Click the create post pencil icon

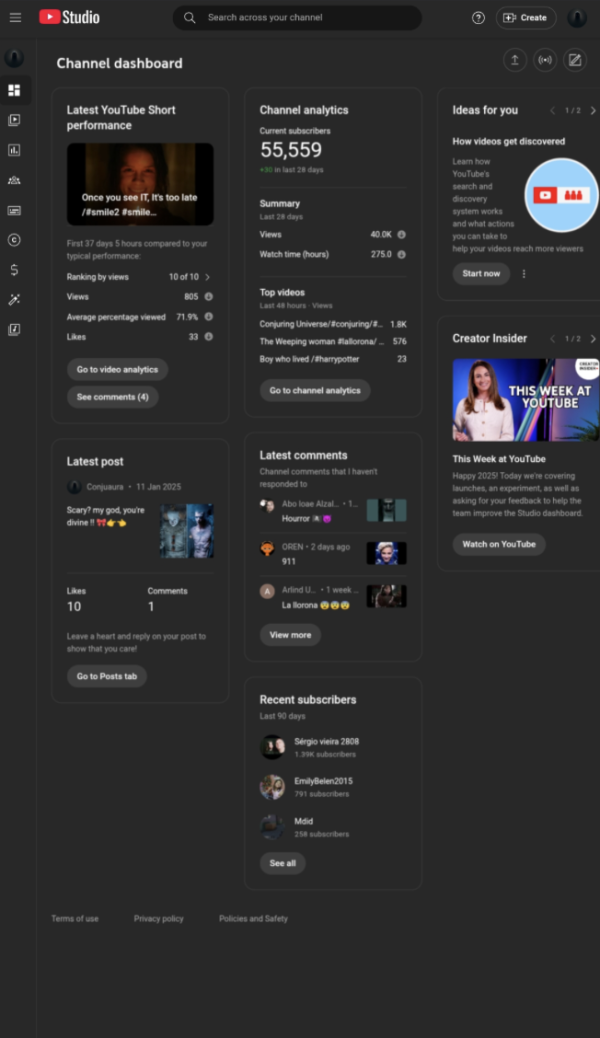tap(574, 60)
